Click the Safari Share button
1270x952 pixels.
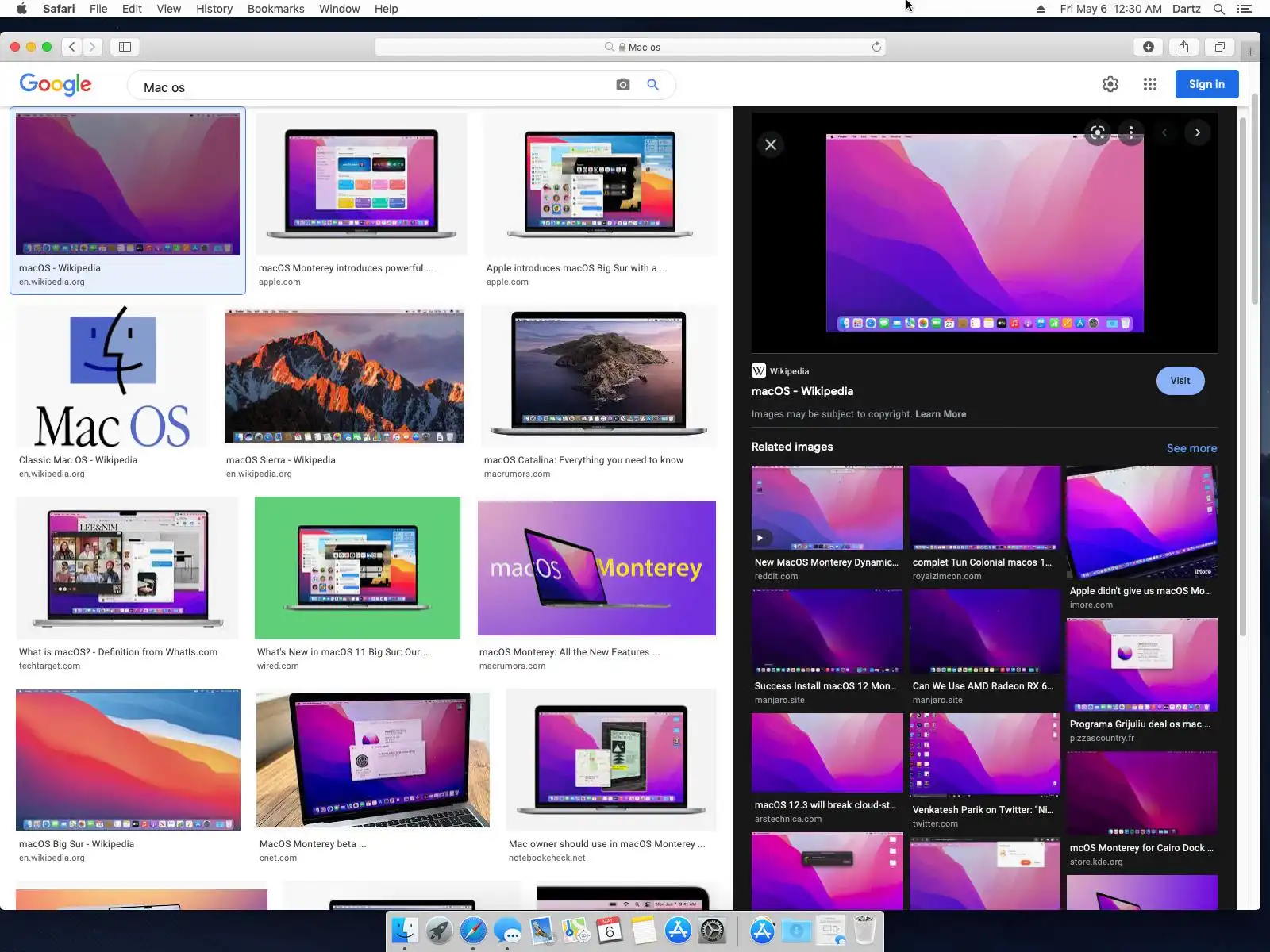(x=1183, y=47)
